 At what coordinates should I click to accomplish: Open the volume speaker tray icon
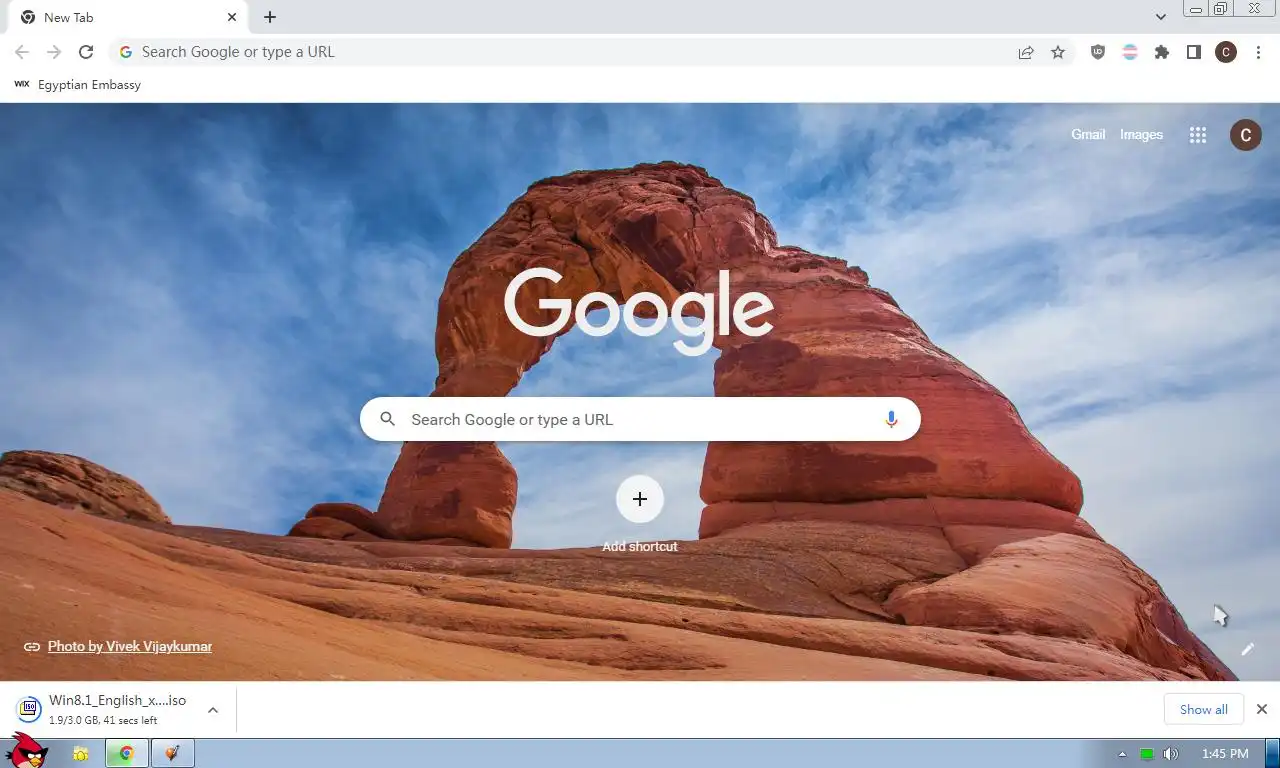point(1171,754)
